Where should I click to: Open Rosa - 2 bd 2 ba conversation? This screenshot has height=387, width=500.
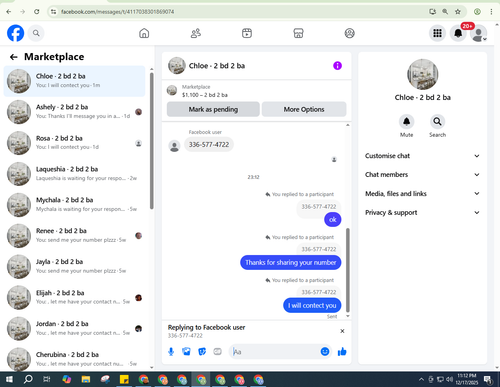click(x=74, y=143)
